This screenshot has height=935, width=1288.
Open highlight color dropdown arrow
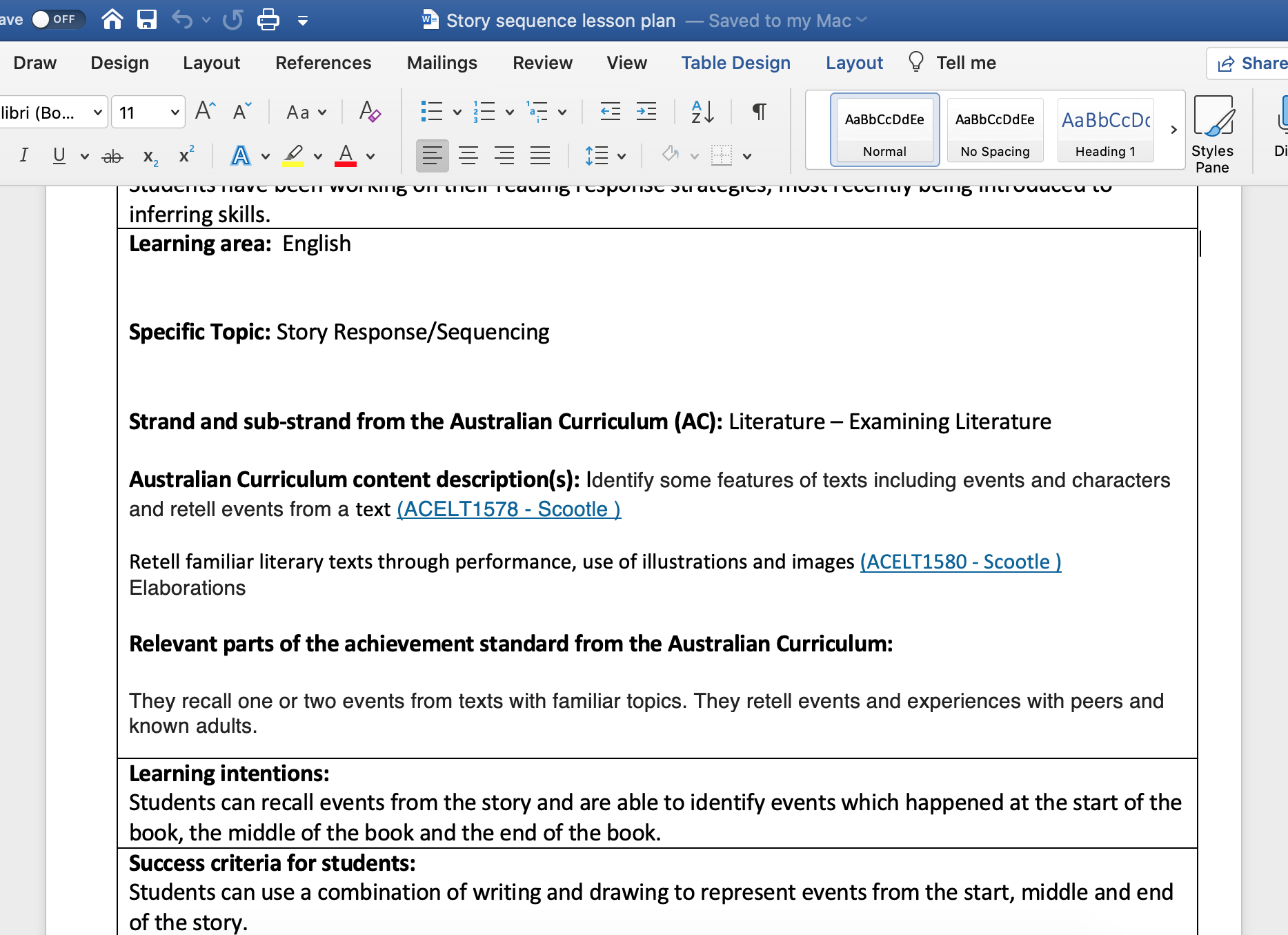point(318,157)
